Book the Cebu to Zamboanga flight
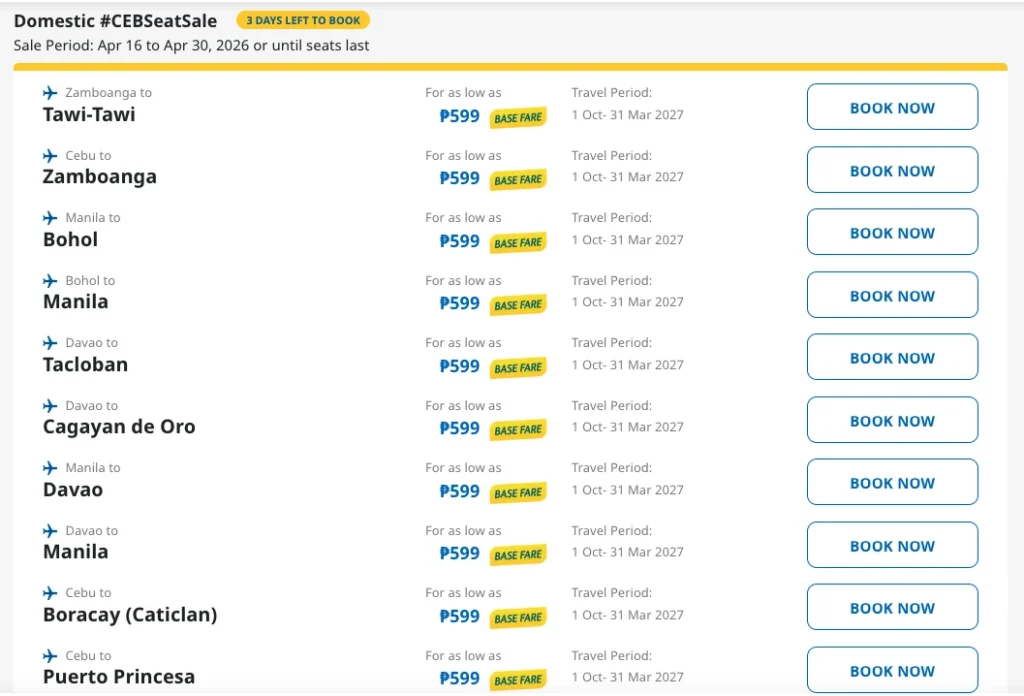This screenshot has width=1024, height=696. click(x=891, y=169)
